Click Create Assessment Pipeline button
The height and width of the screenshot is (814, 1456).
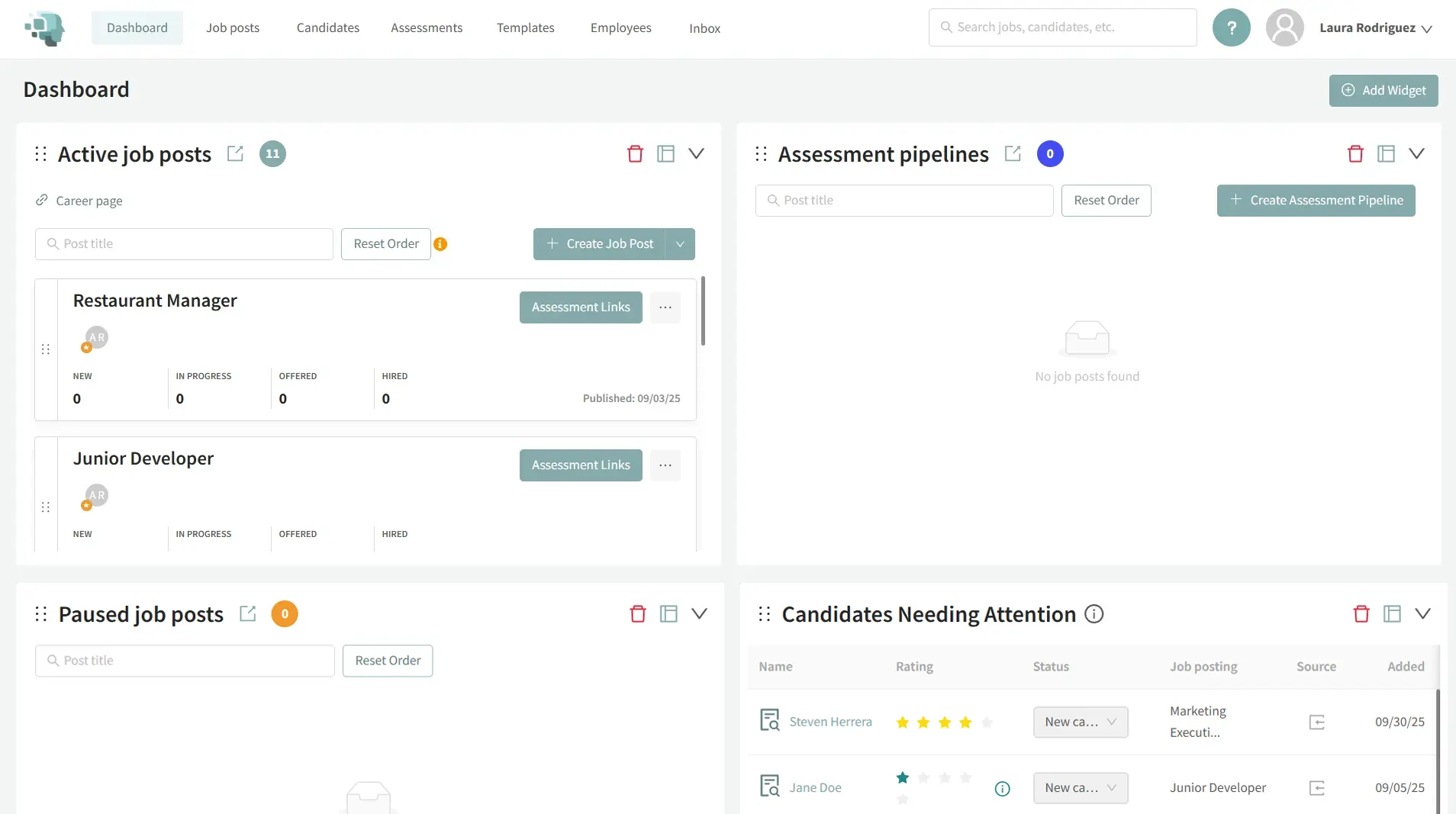pyautogui.click(x=1316, y=201)
